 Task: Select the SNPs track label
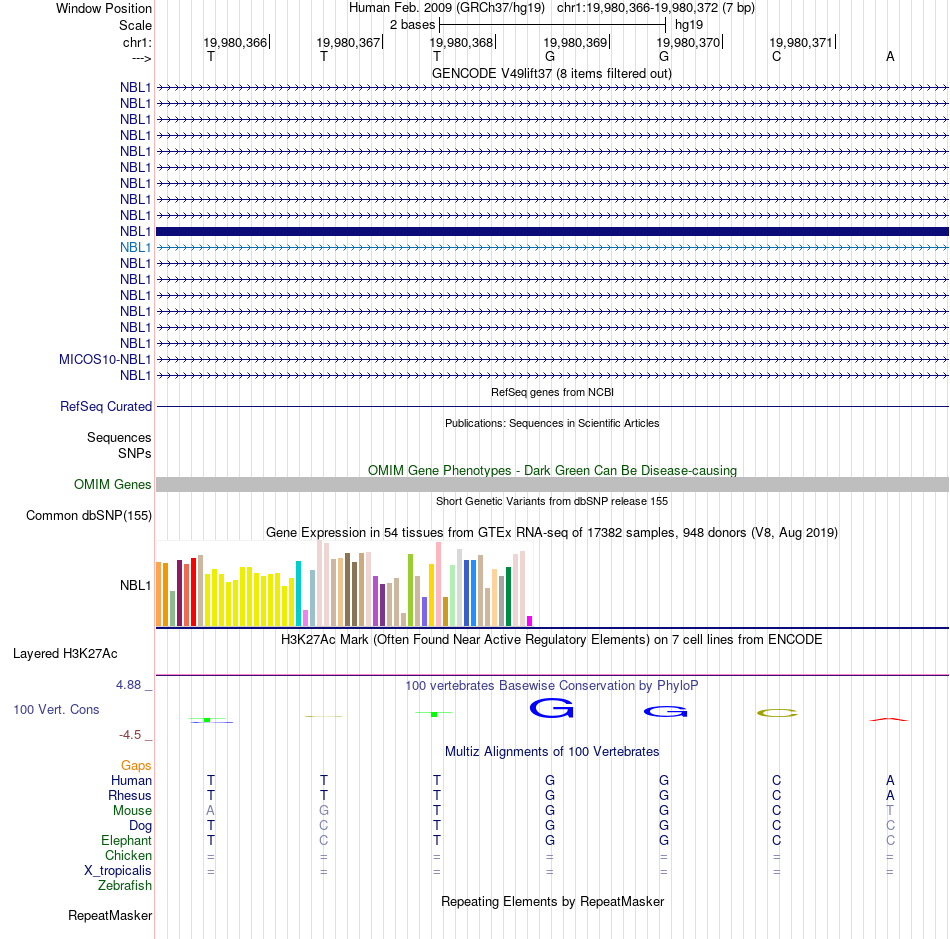pos(135,453)
